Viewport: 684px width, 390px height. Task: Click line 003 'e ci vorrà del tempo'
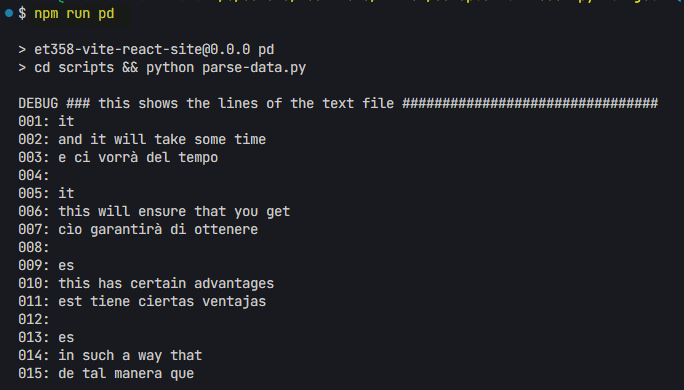click(138, 157)
